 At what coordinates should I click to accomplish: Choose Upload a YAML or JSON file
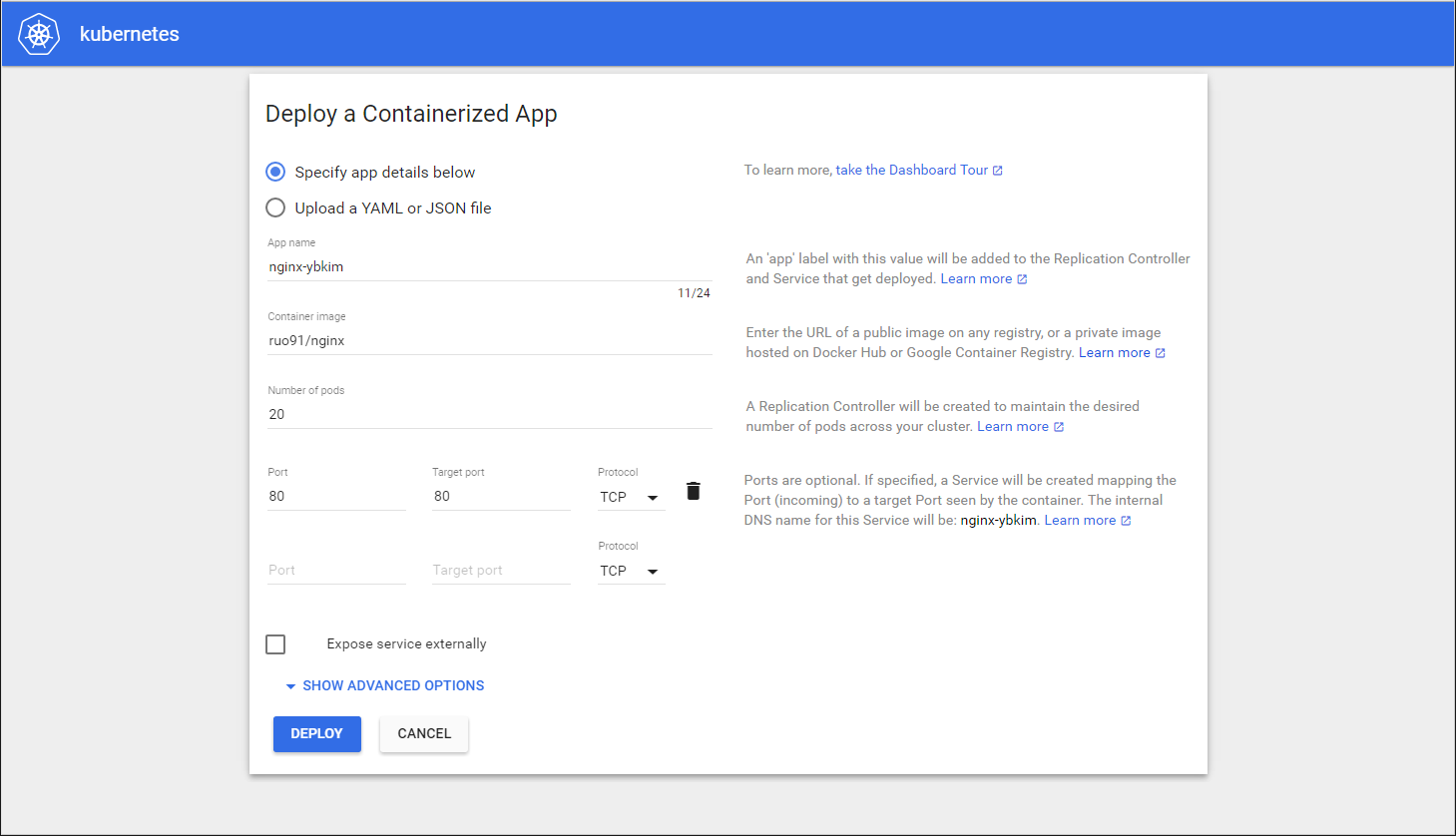[x=275, y=208]
